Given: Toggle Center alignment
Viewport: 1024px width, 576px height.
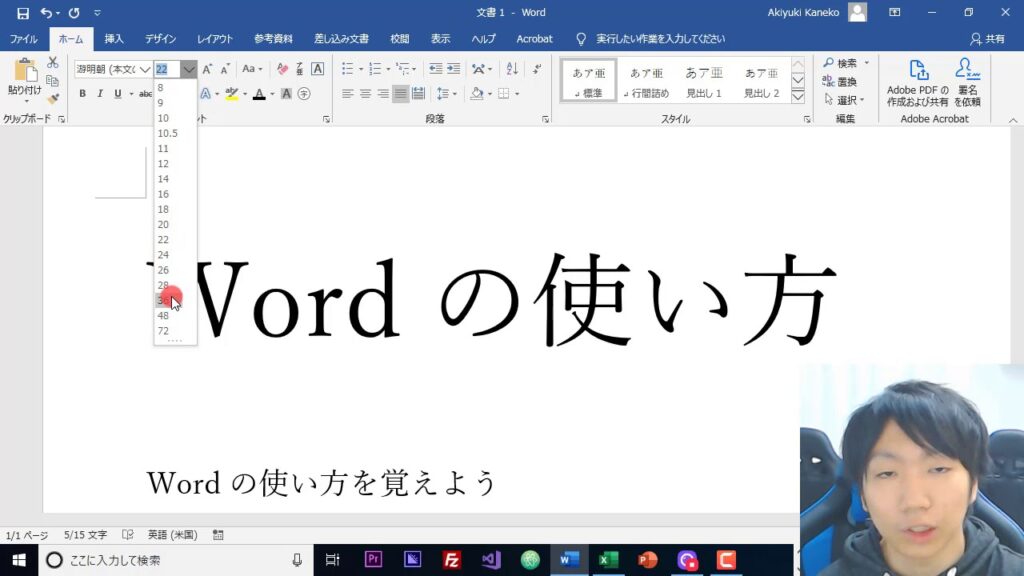Looking at the screenshot, I should click(x=365, y=94).
